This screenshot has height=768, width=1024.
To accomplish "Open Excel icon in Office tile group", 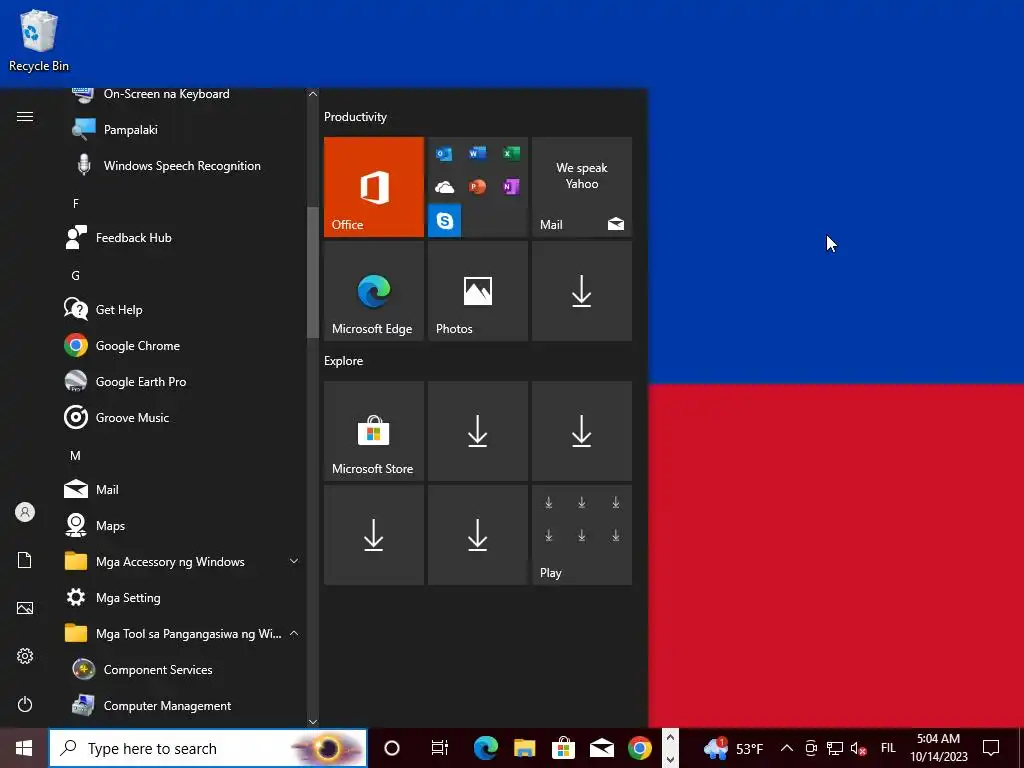I will pos(511,153).
